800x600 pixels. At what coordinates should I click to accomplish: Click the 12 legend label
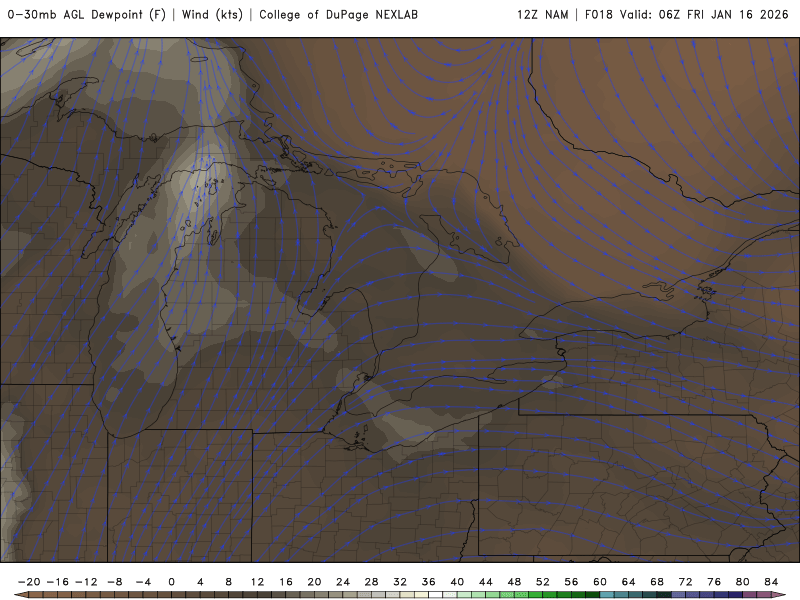(x=257, y=582)
